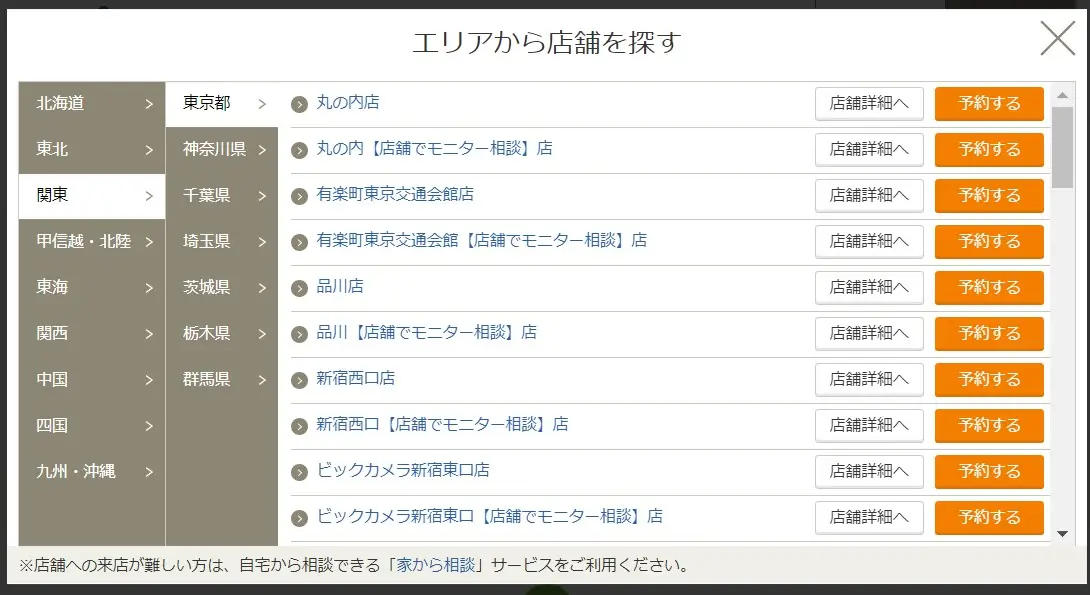The width and height of the screenshot is (1090, 595).
Task: Click the arrow icon beside 品川店
Action: [x=300, y=288]
